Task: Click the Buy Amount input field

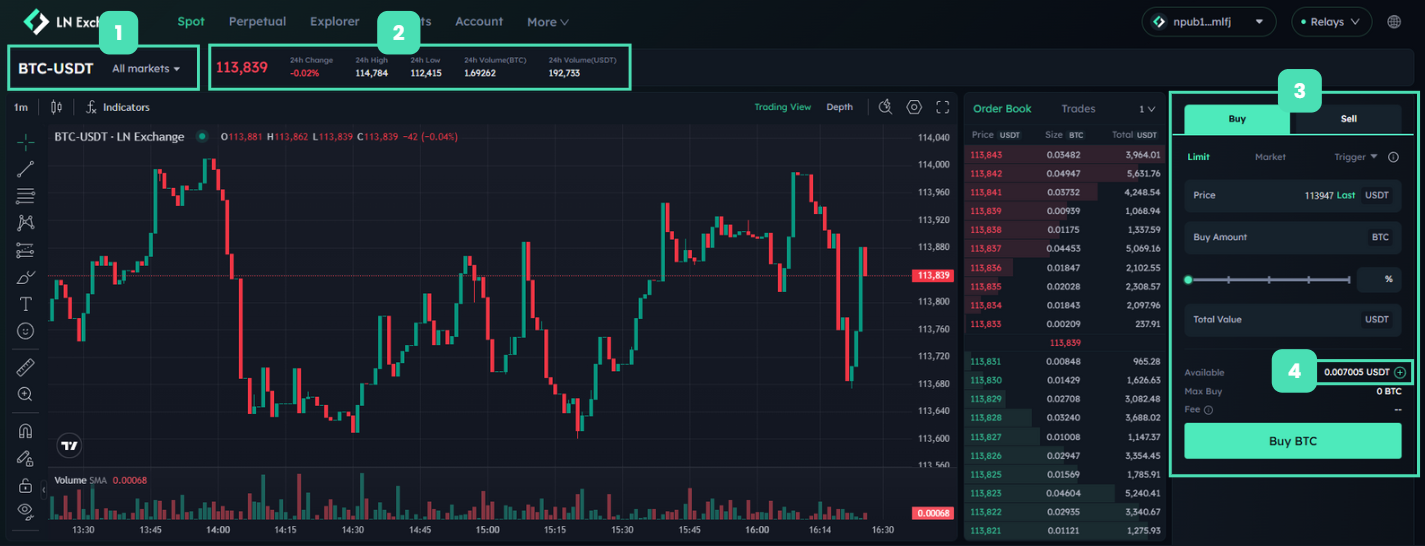Action: (x=1270, y=238)
